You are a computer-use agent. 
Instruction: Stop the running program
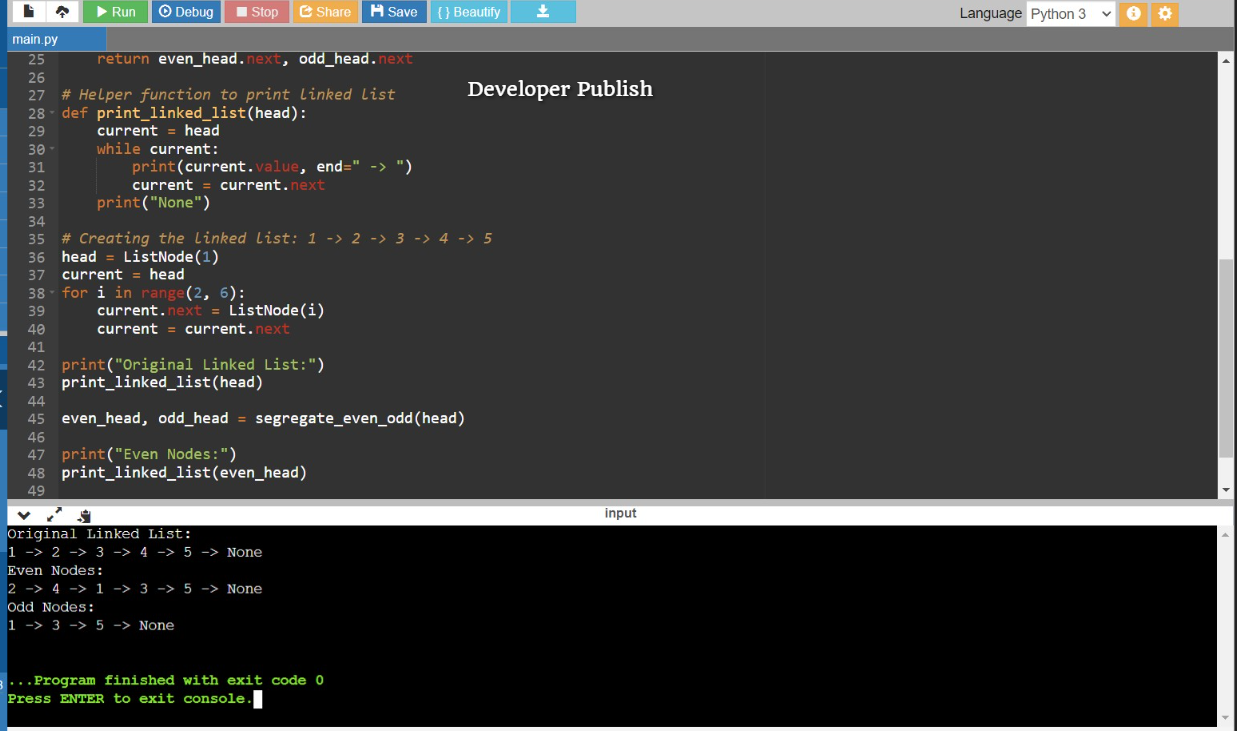pos(256,12)
